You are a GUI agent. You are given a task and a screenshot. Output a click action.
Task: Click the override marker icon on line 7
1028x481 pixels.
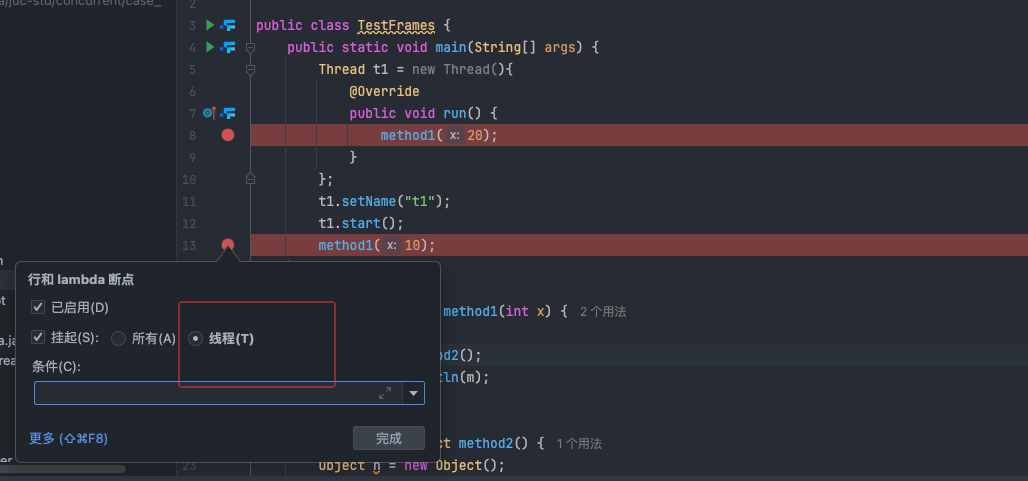click(209, 113)
